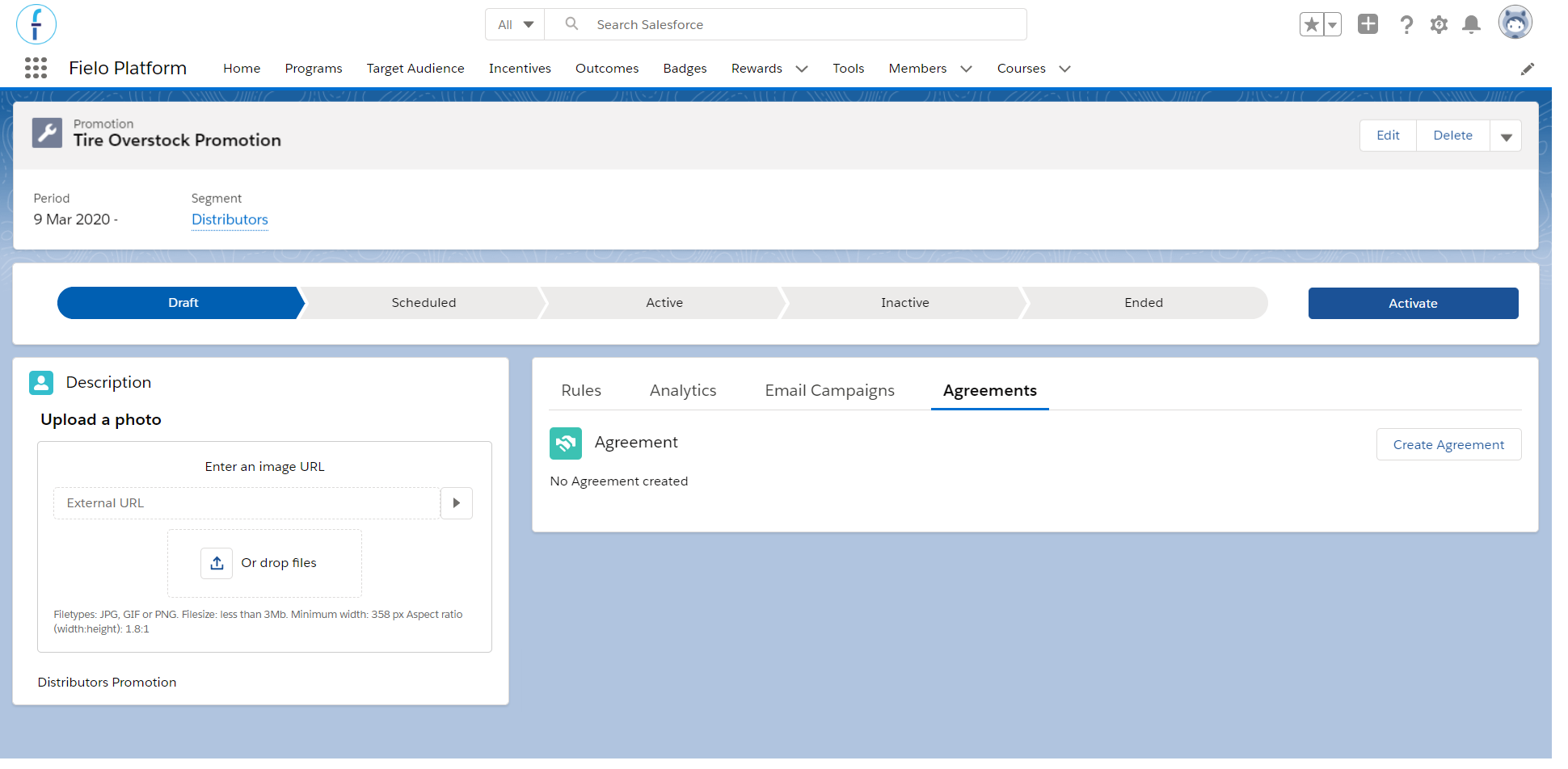Click the Or drop files zone
Screen dimensions: 1568x769
pyautogui.click(x=264, y=563)
